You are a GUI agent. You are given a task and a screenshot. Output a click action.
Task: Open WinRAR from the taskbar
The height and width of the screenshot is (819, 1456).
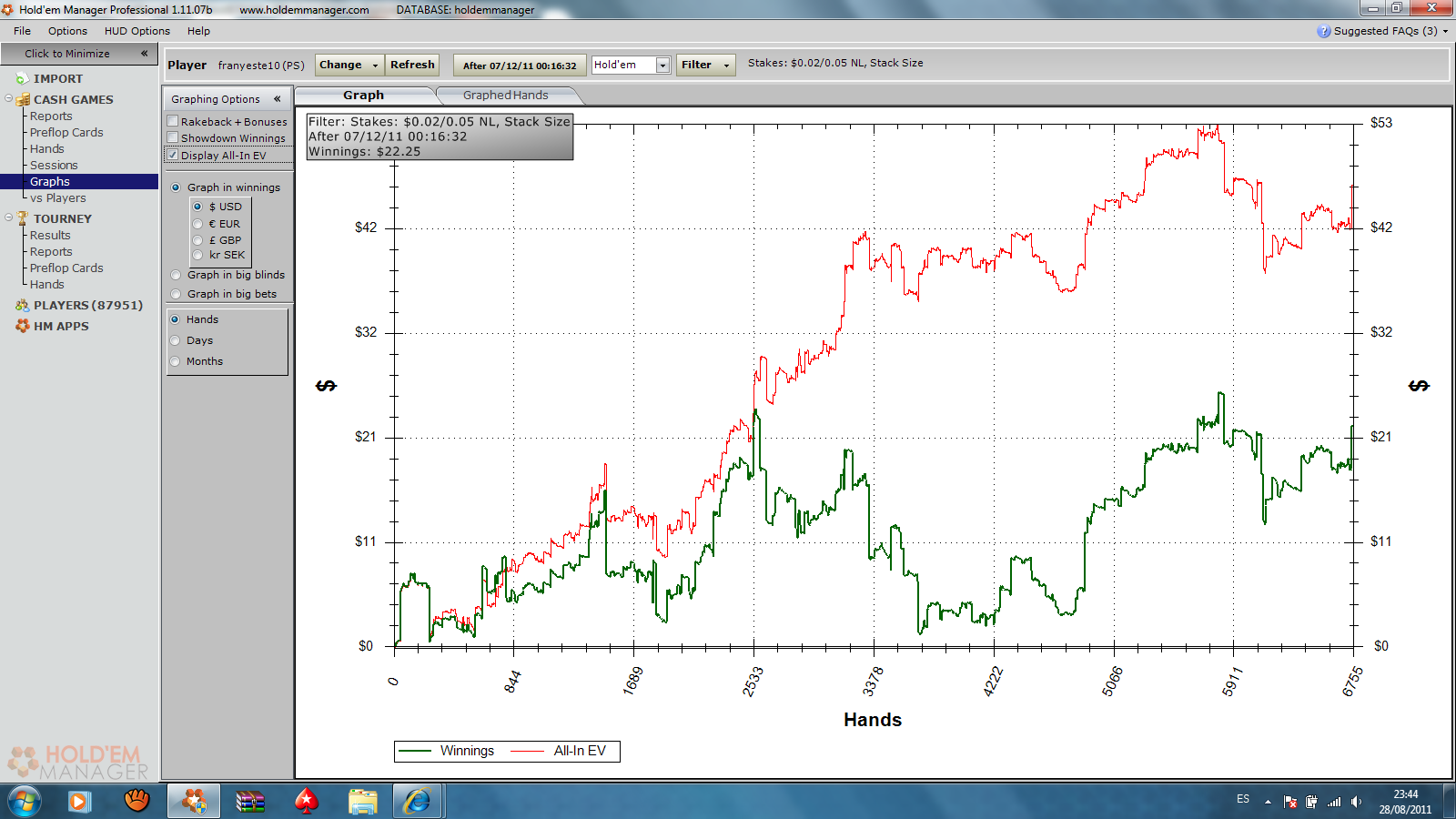coord(250,802)
